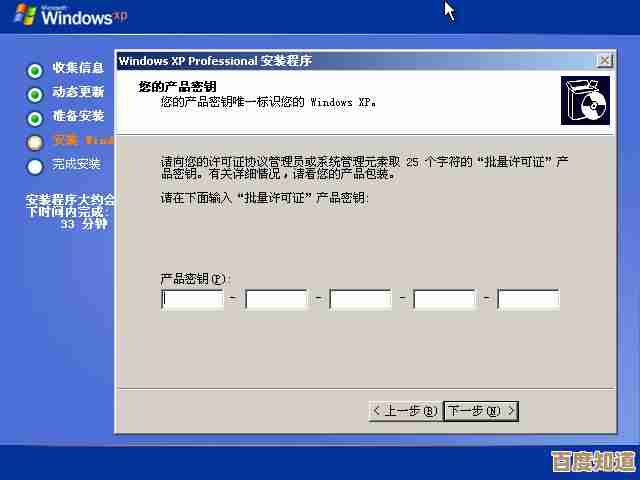
Task: Click the 动态更新 step label
Action: tap(78, 92)
